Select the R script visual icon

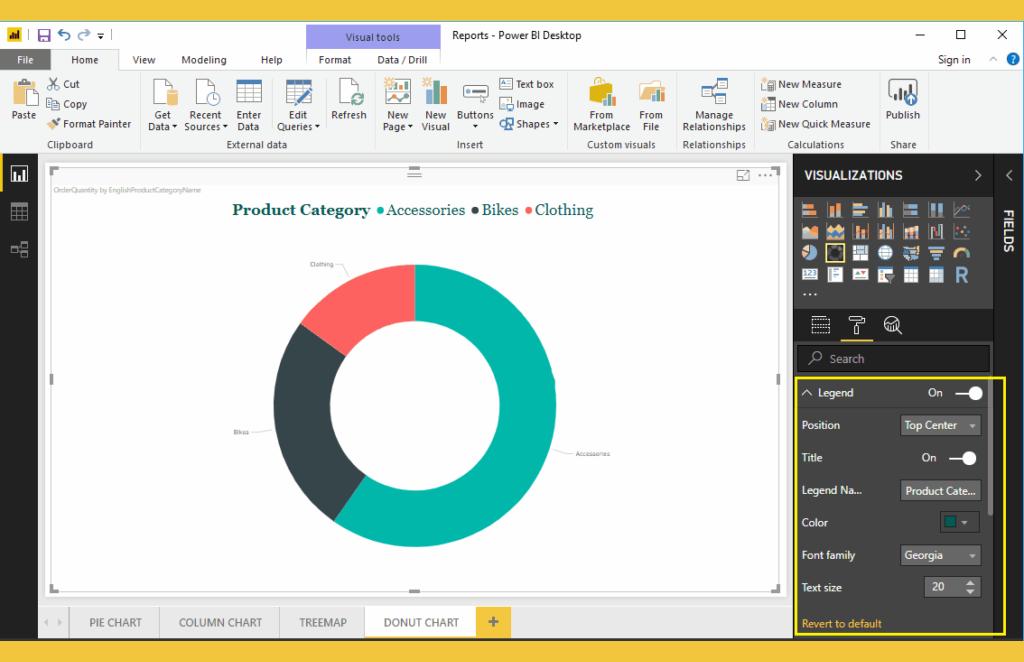[x=961, y=275]
